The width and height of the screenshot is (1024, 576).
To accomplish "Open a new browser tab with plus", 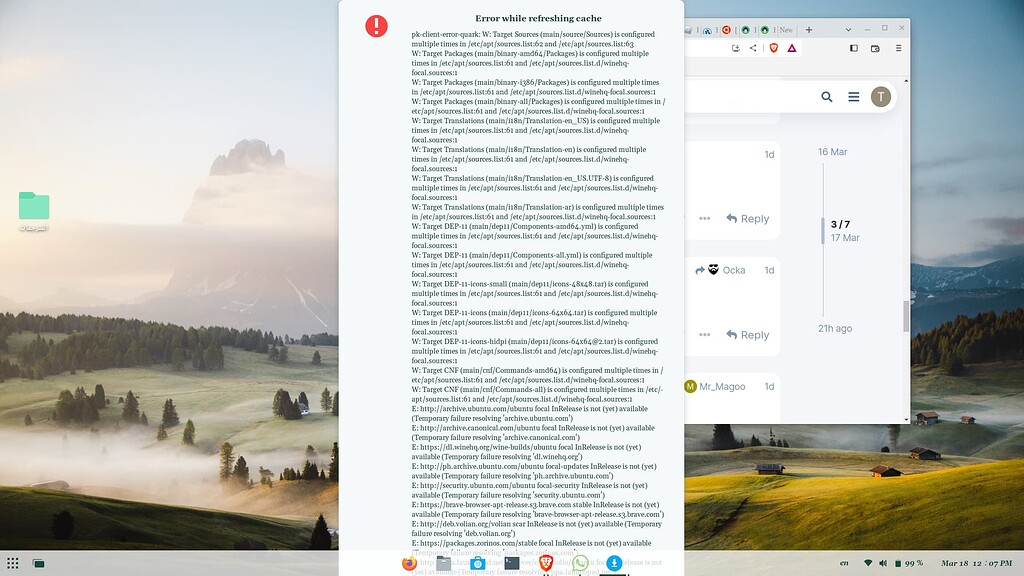I will (x=807, y=30).
